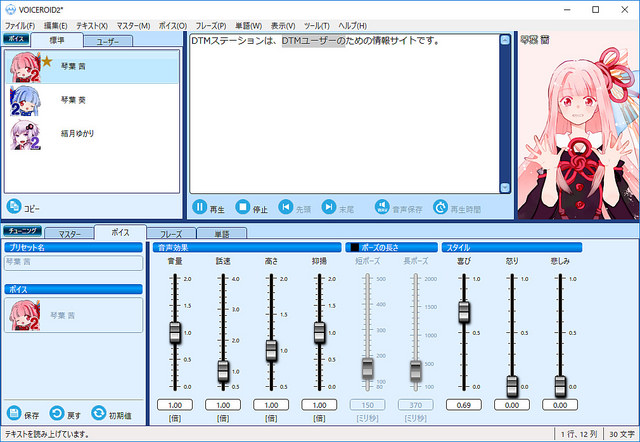Click the 高さ pitch slider handle
Screen dimensions: 640x442
tap(271, 350)
